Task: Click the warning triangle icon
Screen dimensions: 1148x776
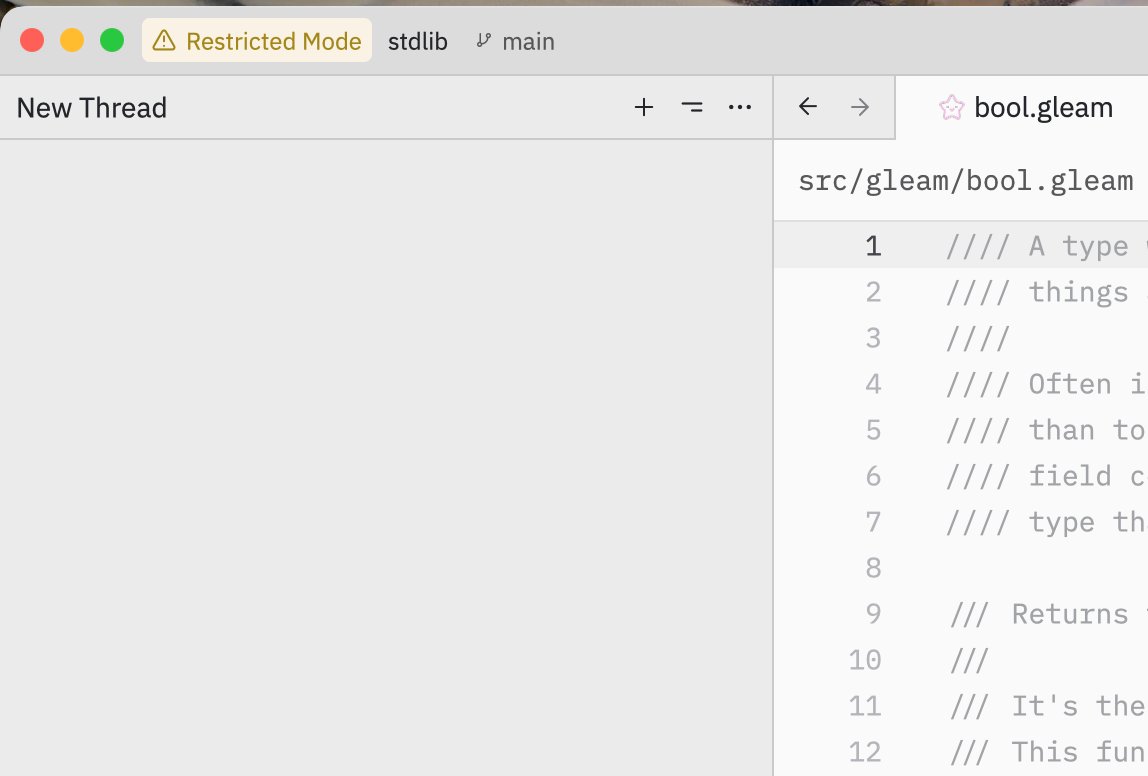Action: click(164, 40)
